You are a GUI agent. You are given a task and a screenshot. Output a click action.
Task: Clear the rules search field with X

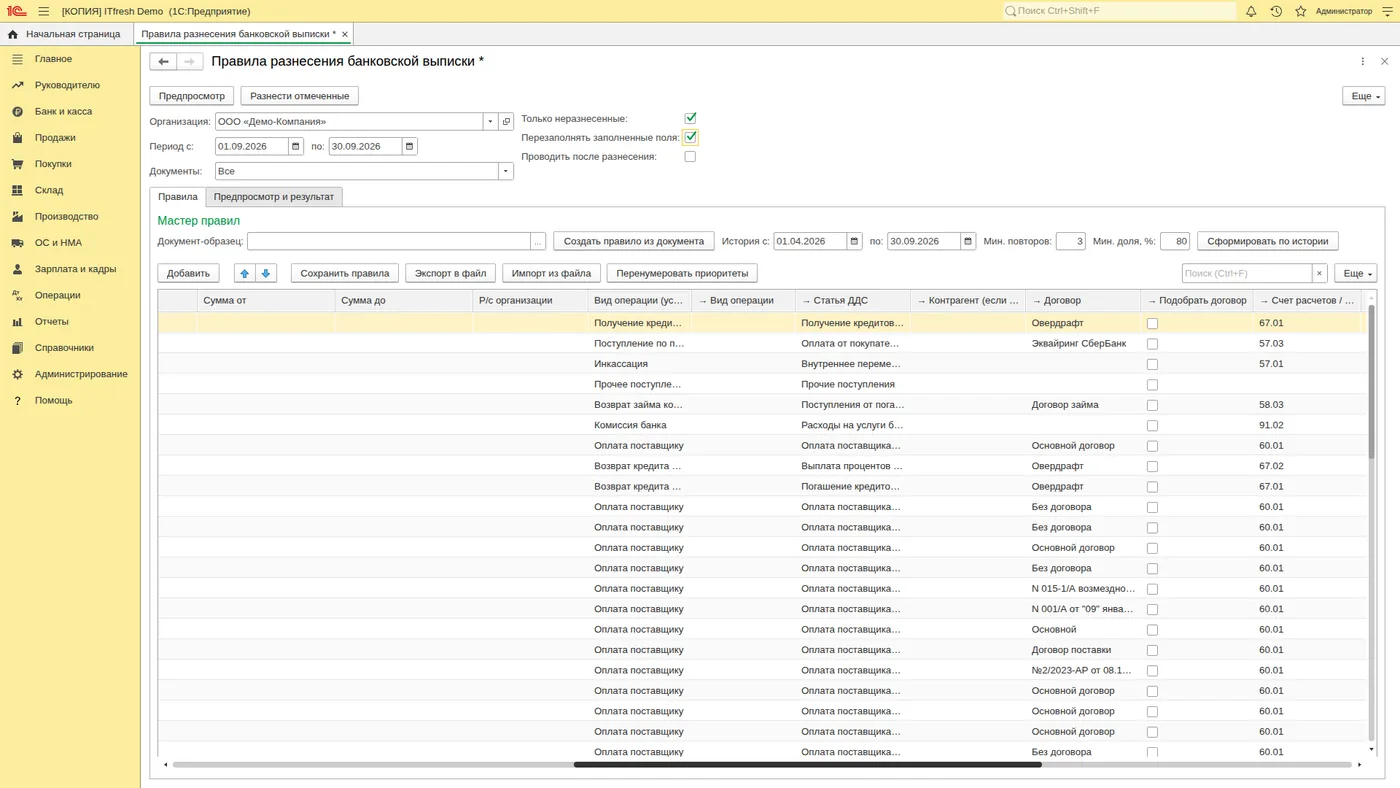click(1319, 273)
